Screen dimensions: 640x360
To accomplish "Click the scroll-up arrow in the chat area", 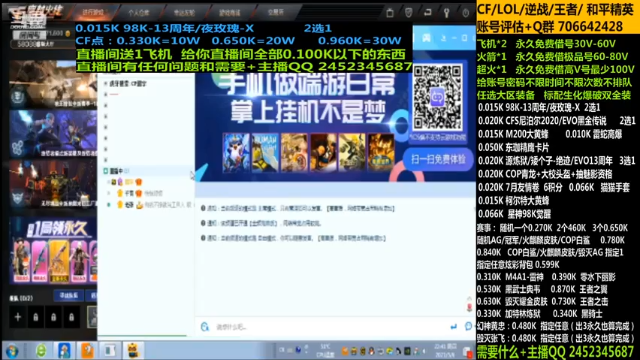I will click(x=469, y=298).
